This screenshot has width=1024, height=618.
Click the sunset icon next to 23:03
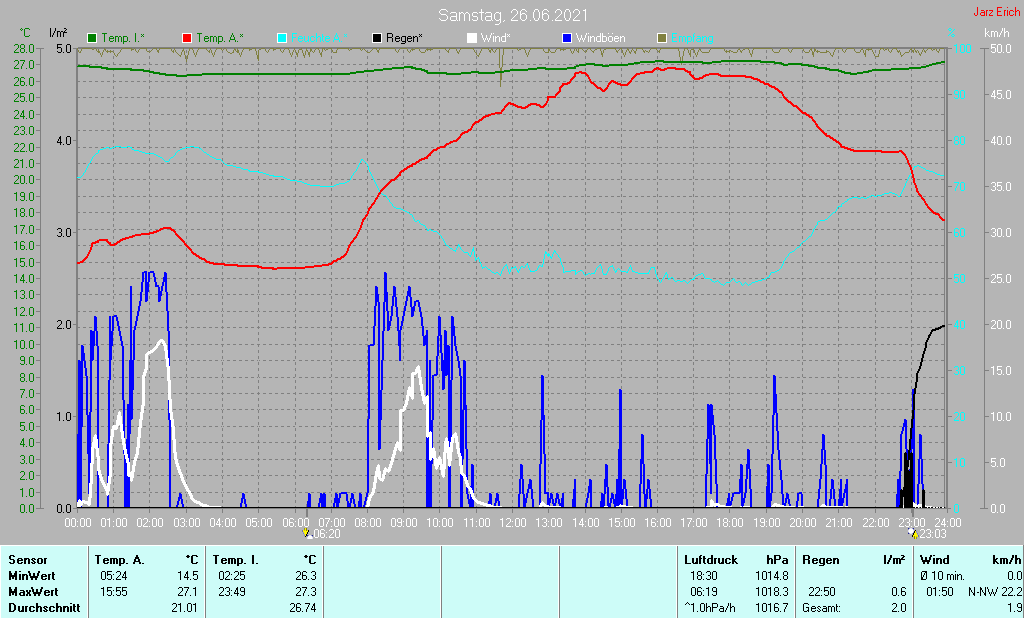[x=914, y=533]
